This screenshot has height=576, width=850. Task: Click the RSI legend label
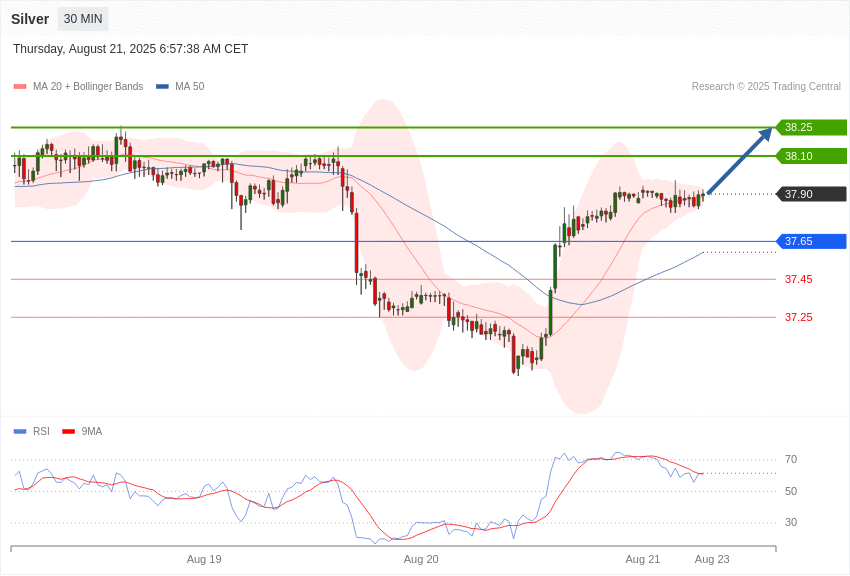click(x=41, y=432)
